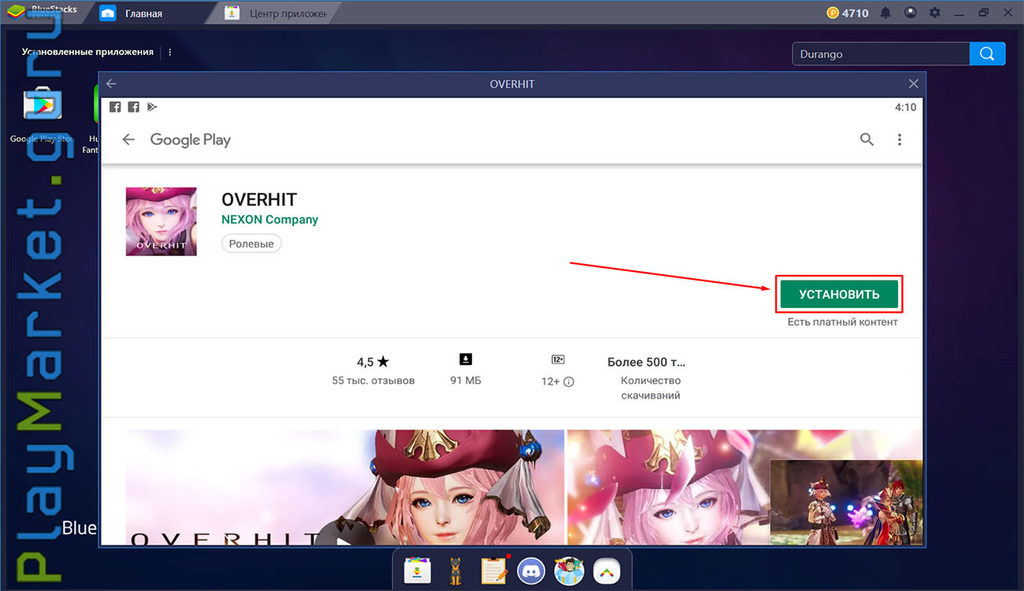
Task: Click the 91 МБ download size icon
Action: pyautogui.click(x=466, y=359)
